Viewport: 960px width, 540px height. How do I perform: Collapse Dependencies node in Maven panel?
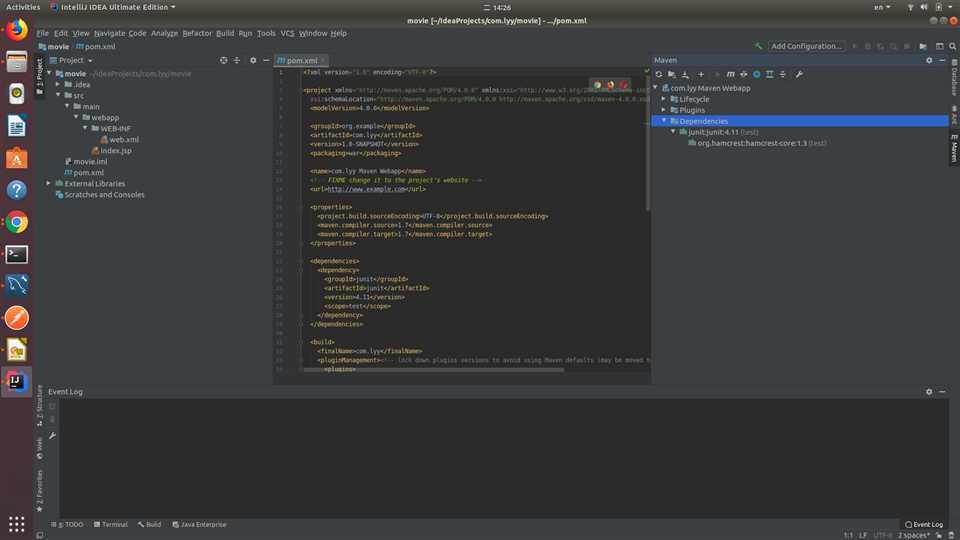coord(664,121)
